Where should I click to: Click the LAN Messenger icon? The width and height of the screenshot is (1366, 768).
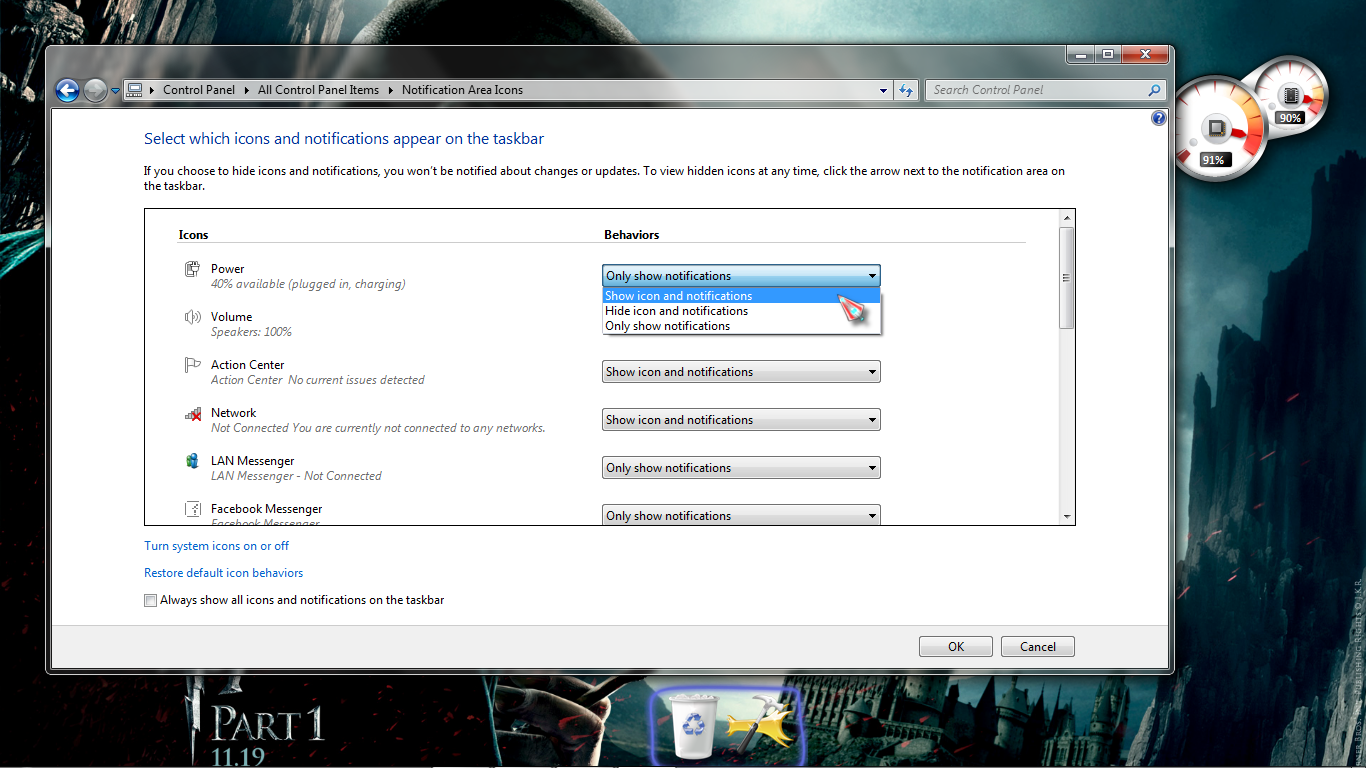[x=193, y=461]
